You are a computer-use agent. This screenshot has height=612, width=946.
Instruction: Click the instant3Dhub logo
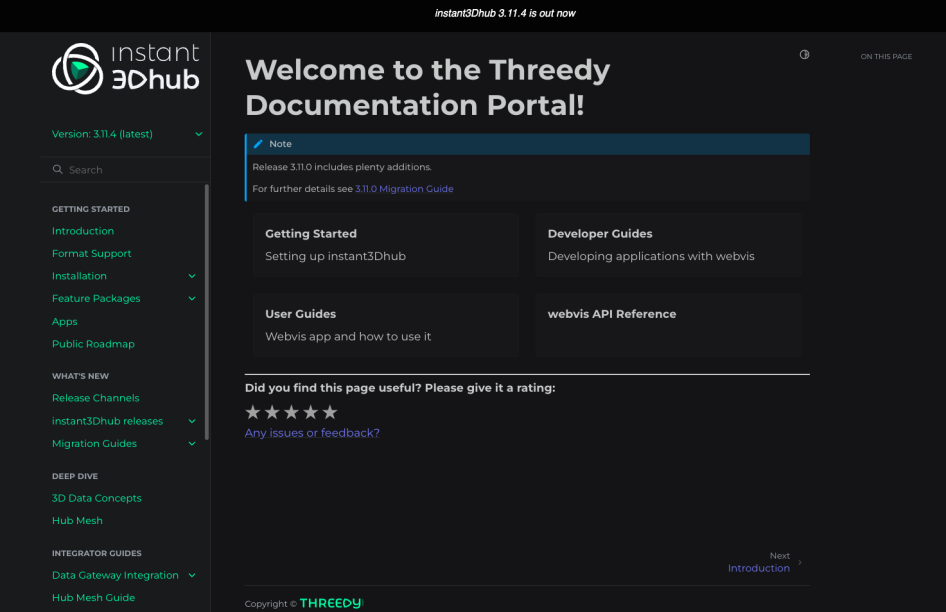[125, 68]
